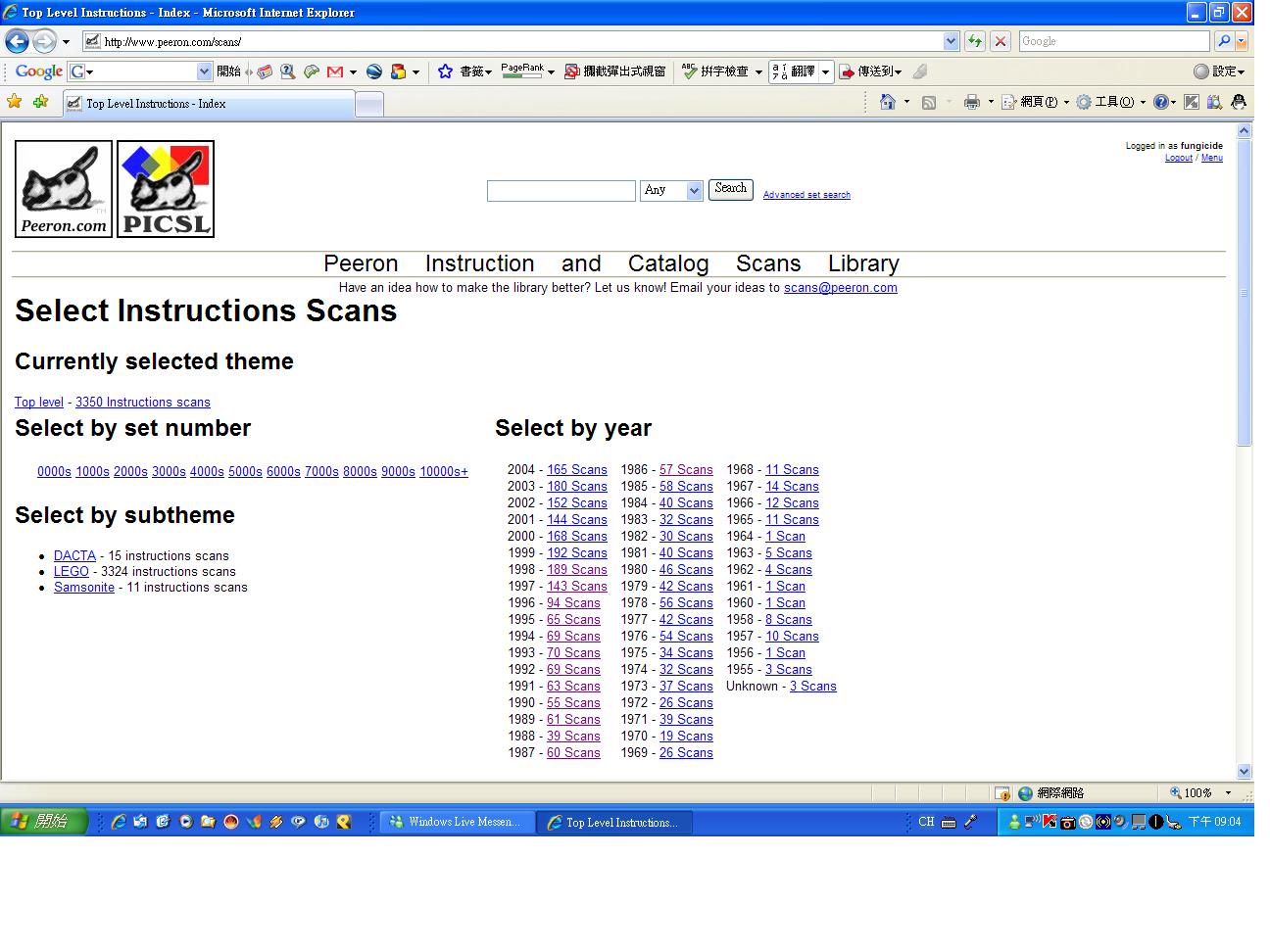Screen dimensions: 1270x952
Task: Click the Search button on Peeron page
Action: pos(731,189)
